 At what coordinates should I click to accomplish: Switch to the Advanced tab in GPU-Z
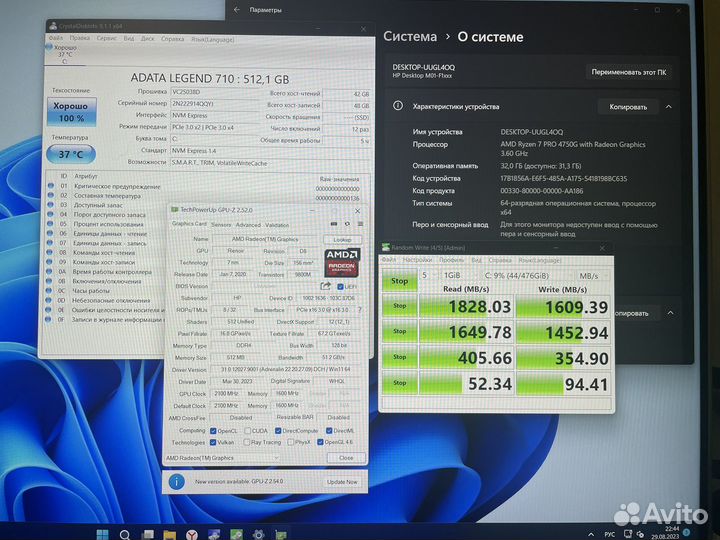point(248,225)
